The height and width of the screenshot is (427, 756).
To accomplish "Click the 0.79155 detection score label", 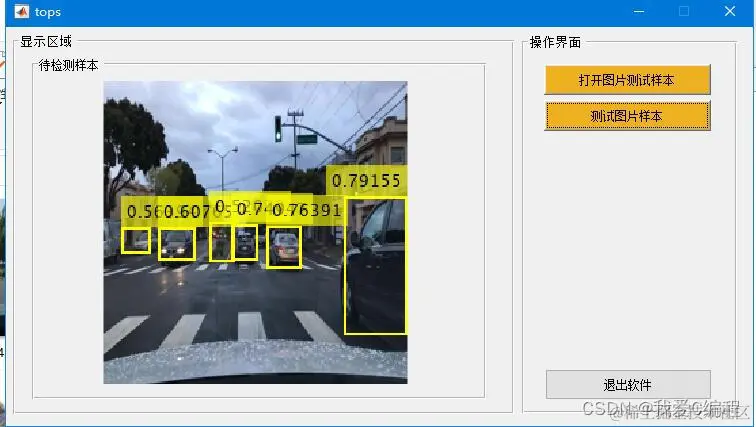I will pos(366,181).
